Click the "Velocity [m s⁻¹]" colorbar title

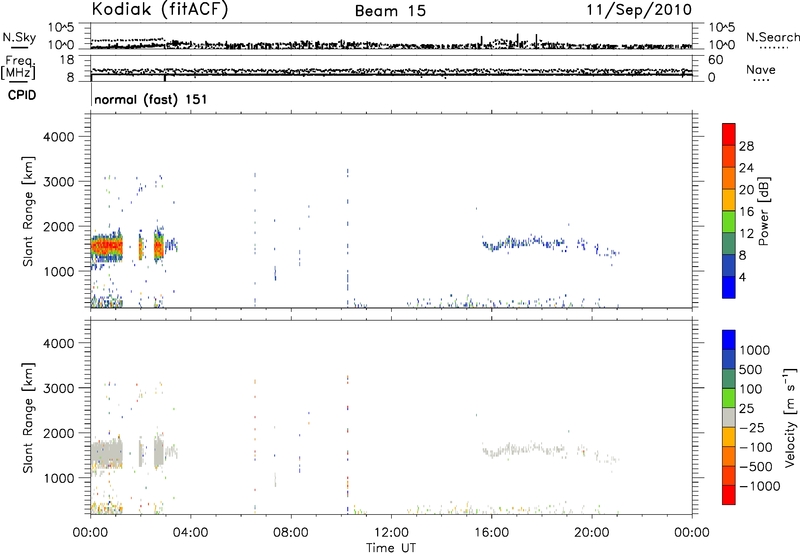pyautogui.click(x=790, y=417)
